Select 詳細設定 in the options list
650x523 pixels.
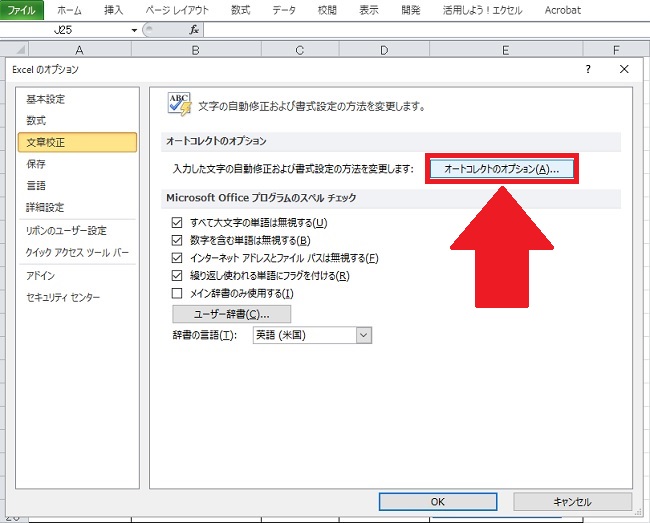click(45, 207)
